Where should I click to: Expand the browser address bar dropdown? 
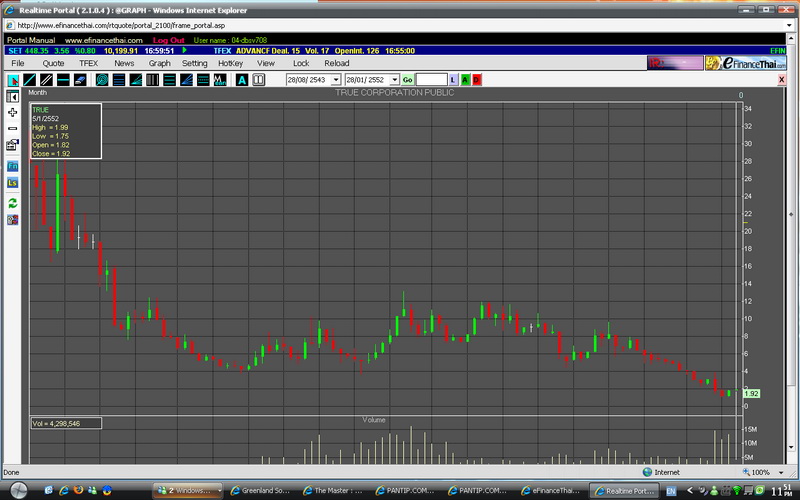pos(789,25)
